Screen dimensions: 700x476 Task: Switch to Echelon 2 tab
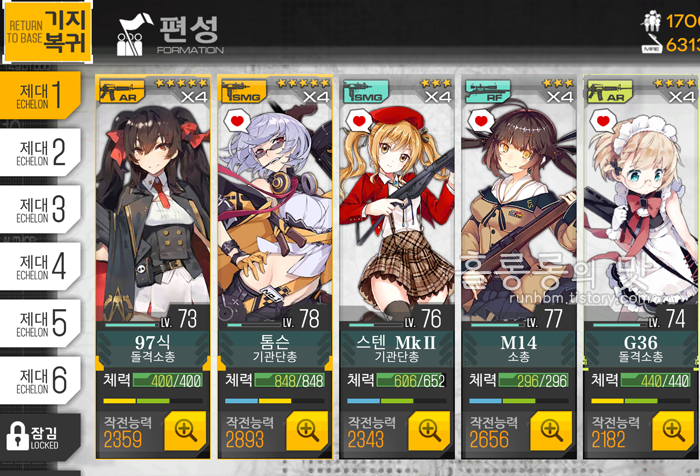(x=40, y=152)
